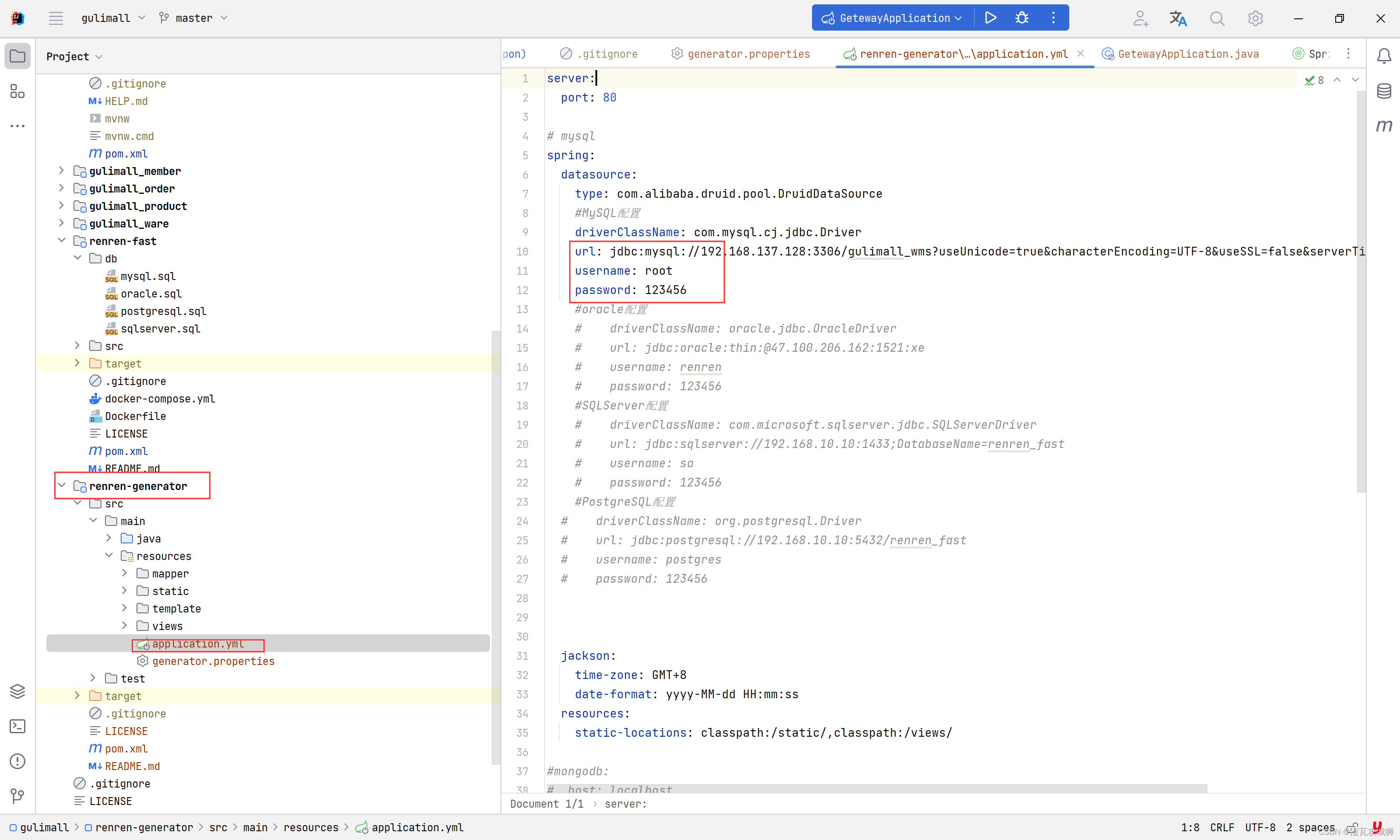
Task: Open the Problems tool window
Action: 17,761
